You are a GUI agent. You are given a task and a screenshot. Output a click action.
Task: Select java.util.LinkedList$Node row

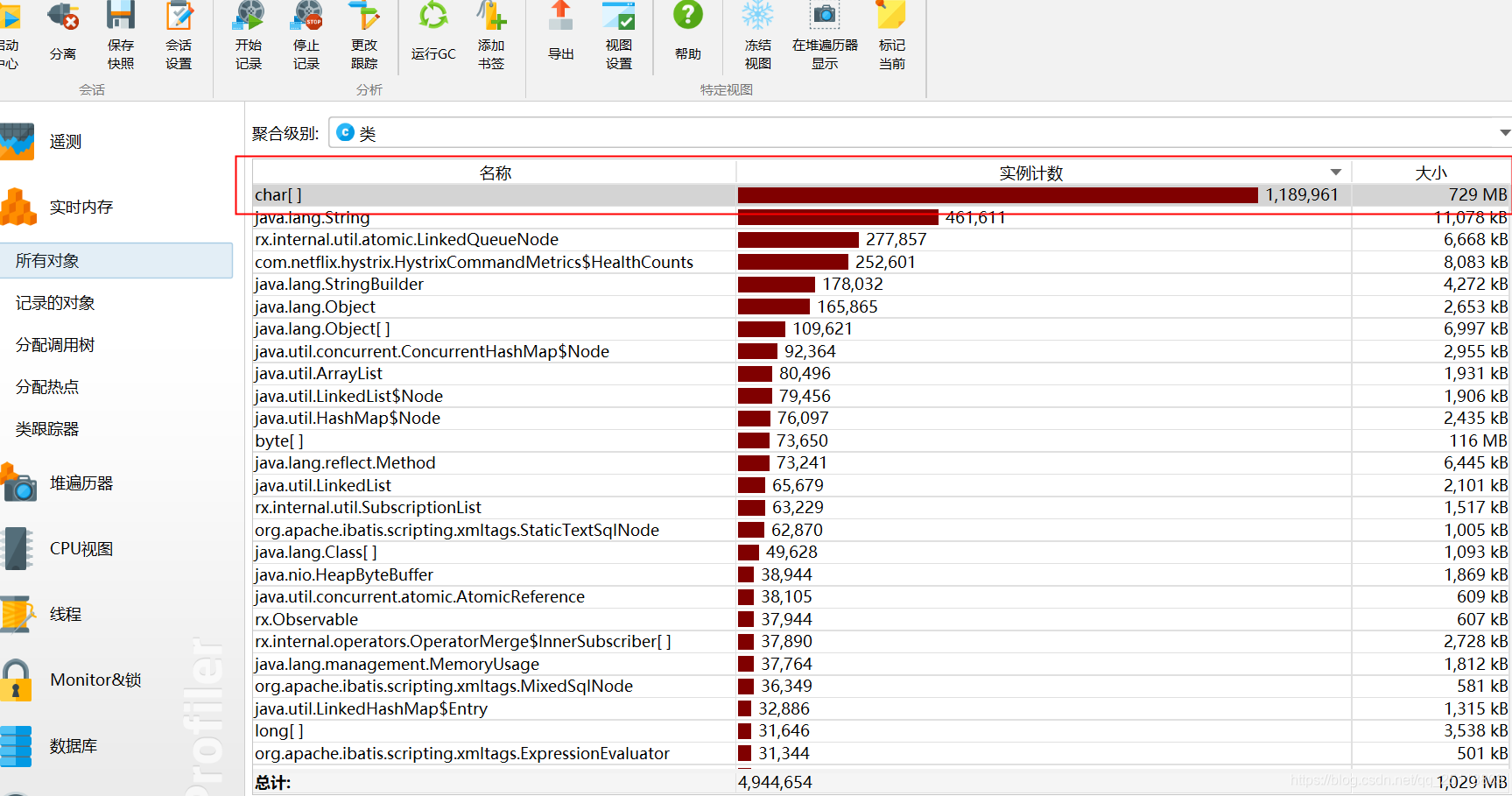883,396
